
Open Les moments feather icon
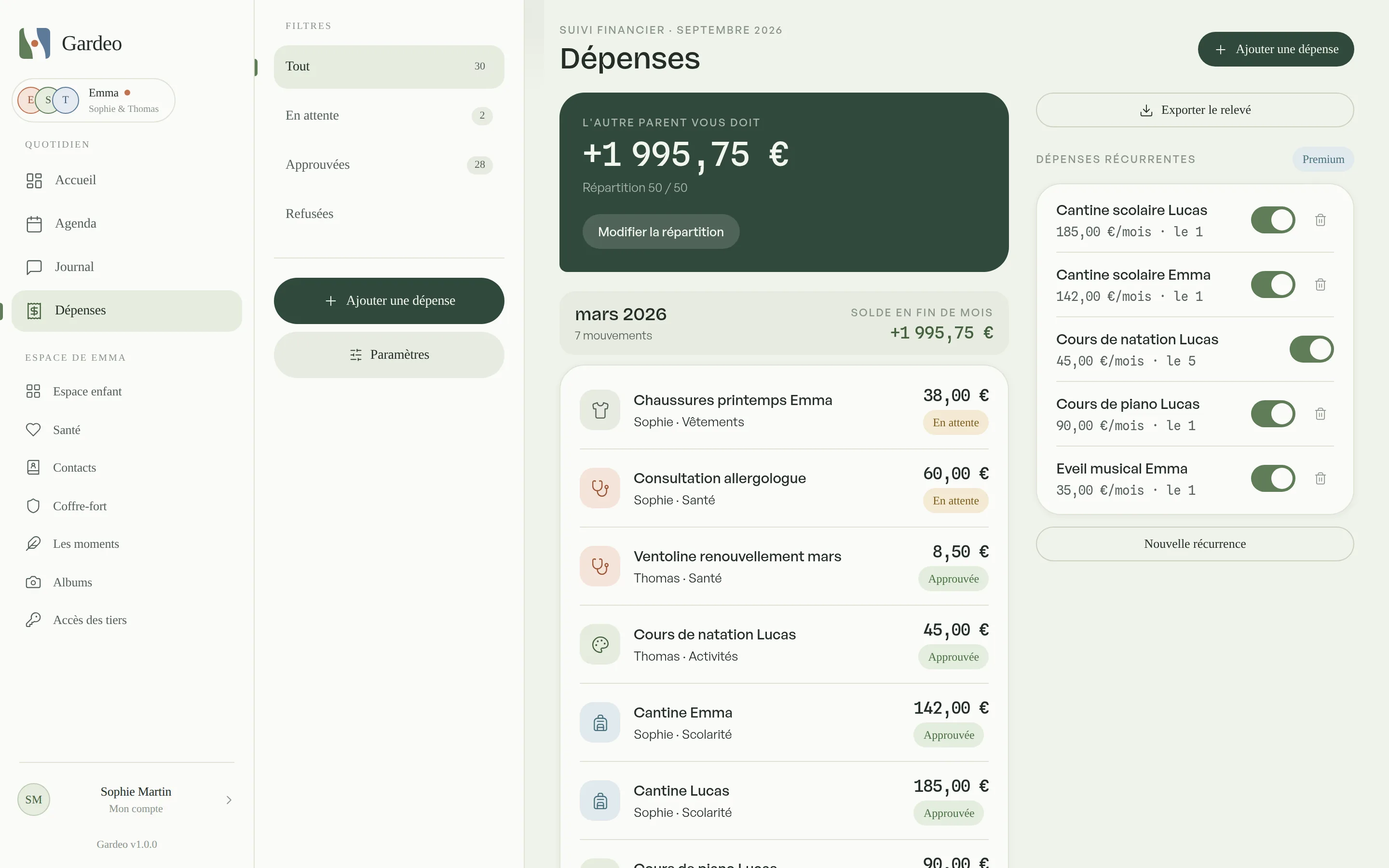33,543
